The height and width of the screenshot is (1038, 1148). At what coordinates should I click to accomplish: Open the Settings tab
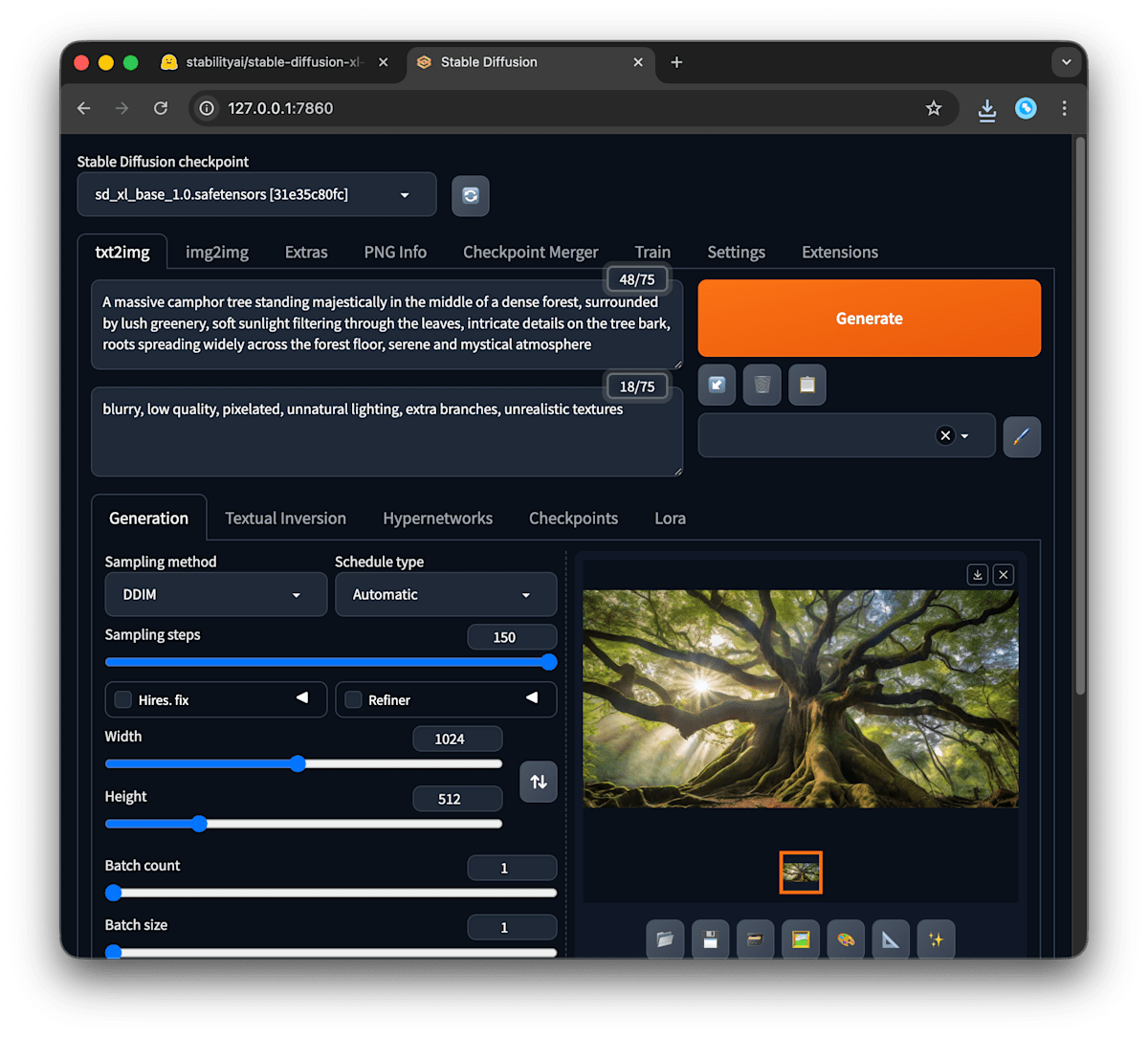736,252
